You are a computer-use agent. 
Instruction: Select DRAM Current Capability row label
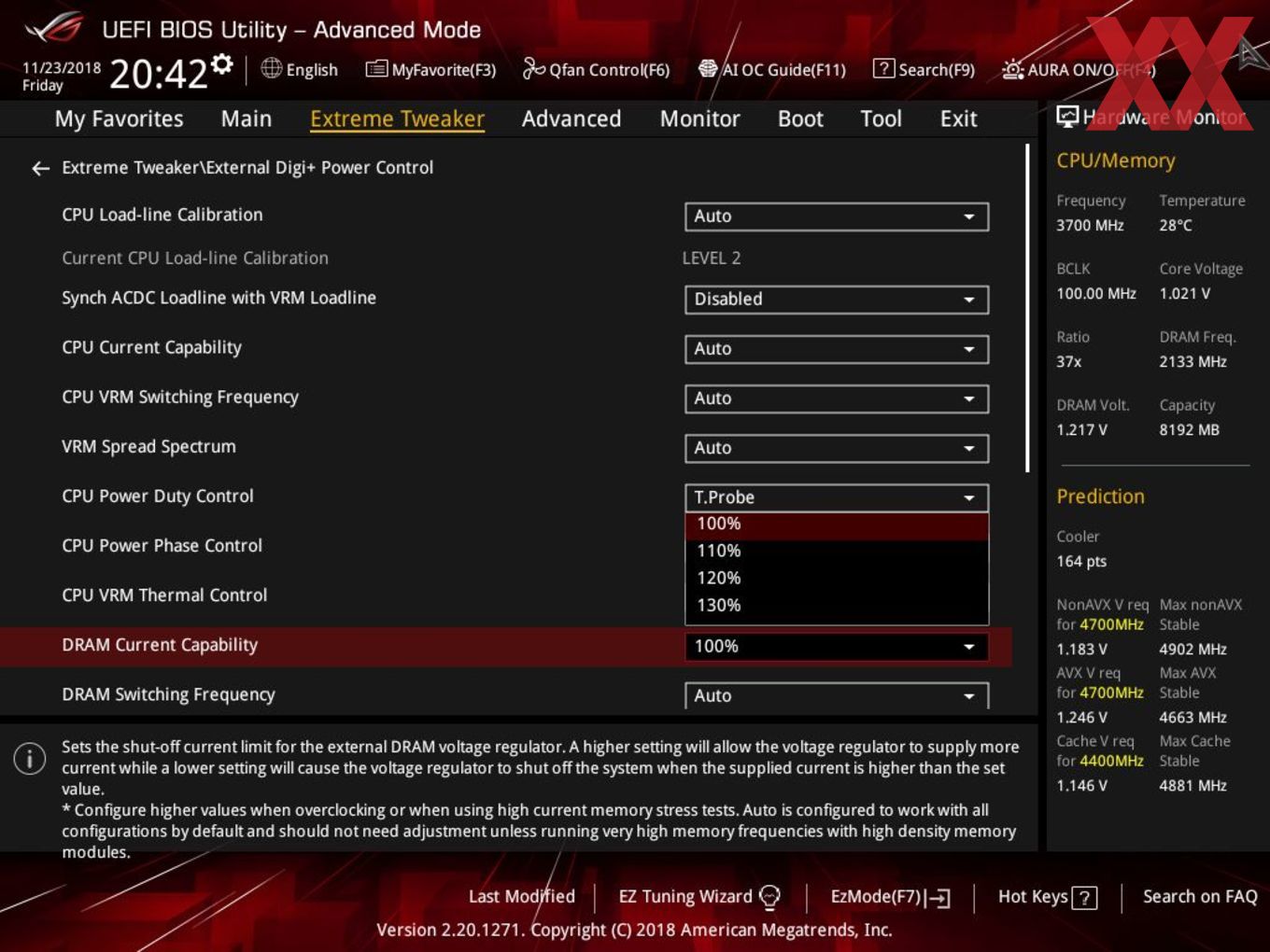pos(160,646)
